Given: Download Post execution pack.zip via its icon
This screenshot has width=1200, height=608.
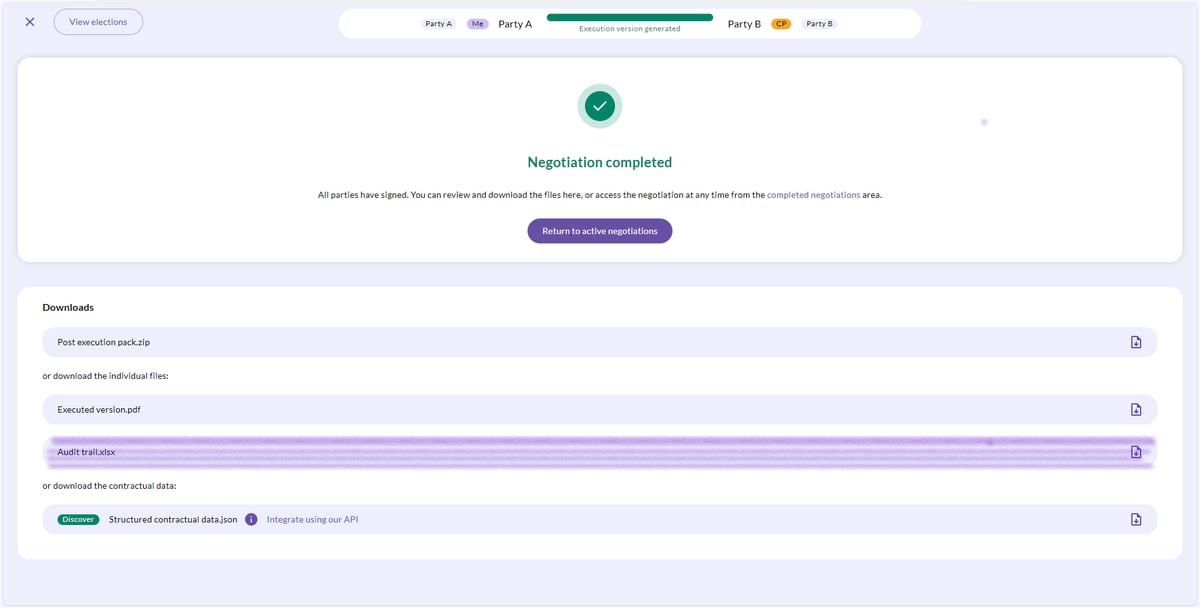Looking at the screenshot, I should point(1136,342).
